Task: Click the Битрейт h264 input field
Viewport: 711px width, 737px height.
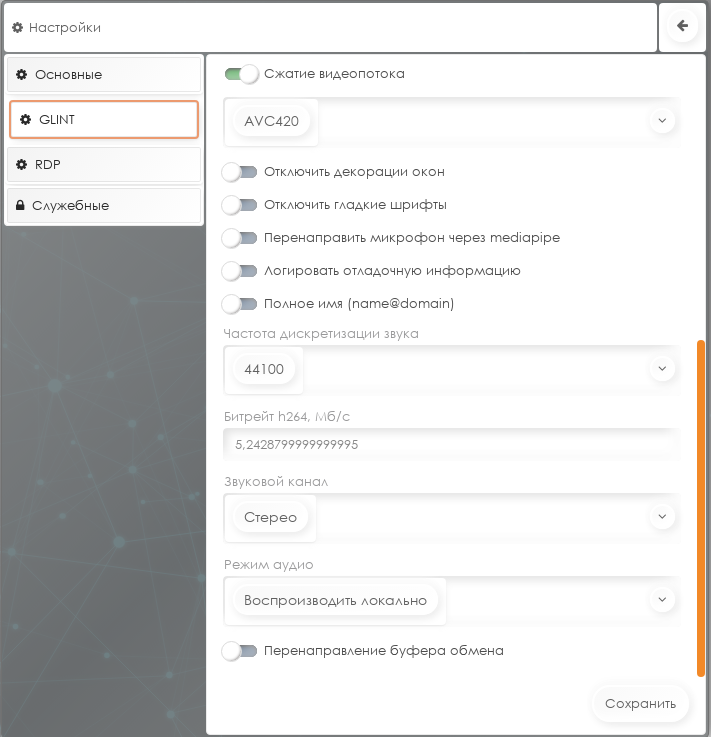Action: (x=450, y=444)
